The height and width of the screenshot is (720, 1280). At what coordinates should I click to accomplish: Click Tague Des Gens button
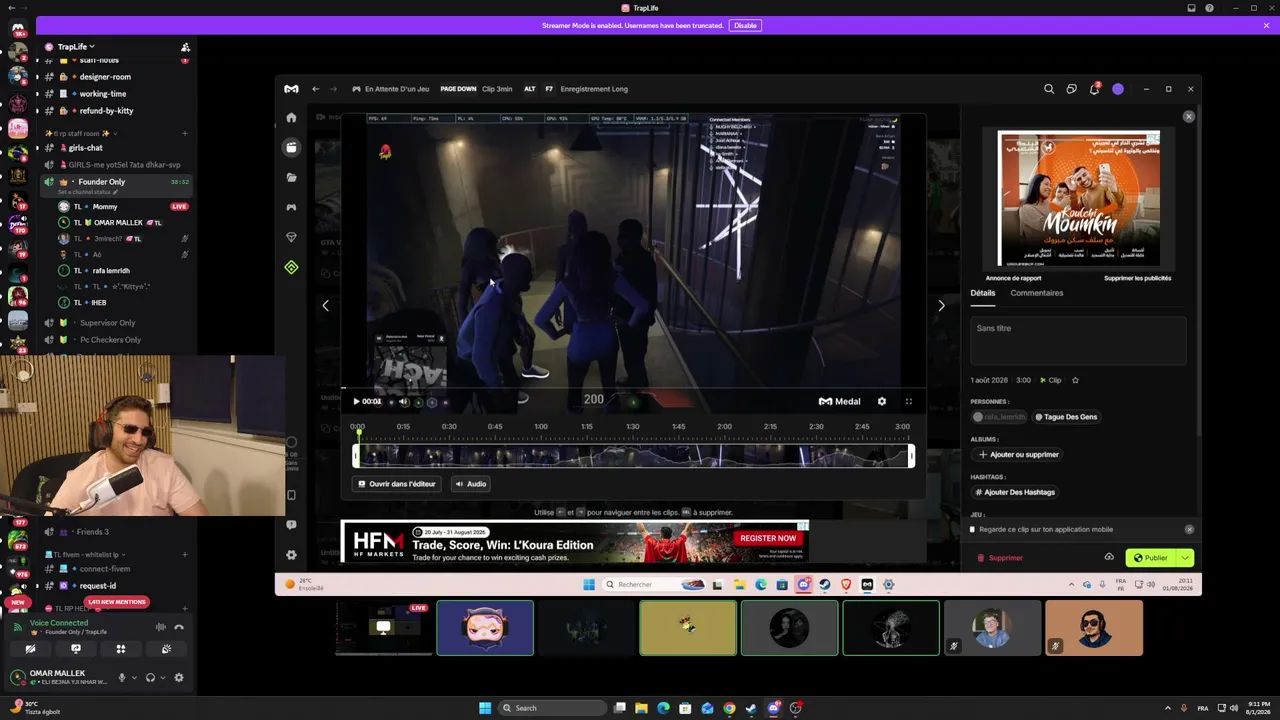pyautogui.click(x=1066, y=417)
